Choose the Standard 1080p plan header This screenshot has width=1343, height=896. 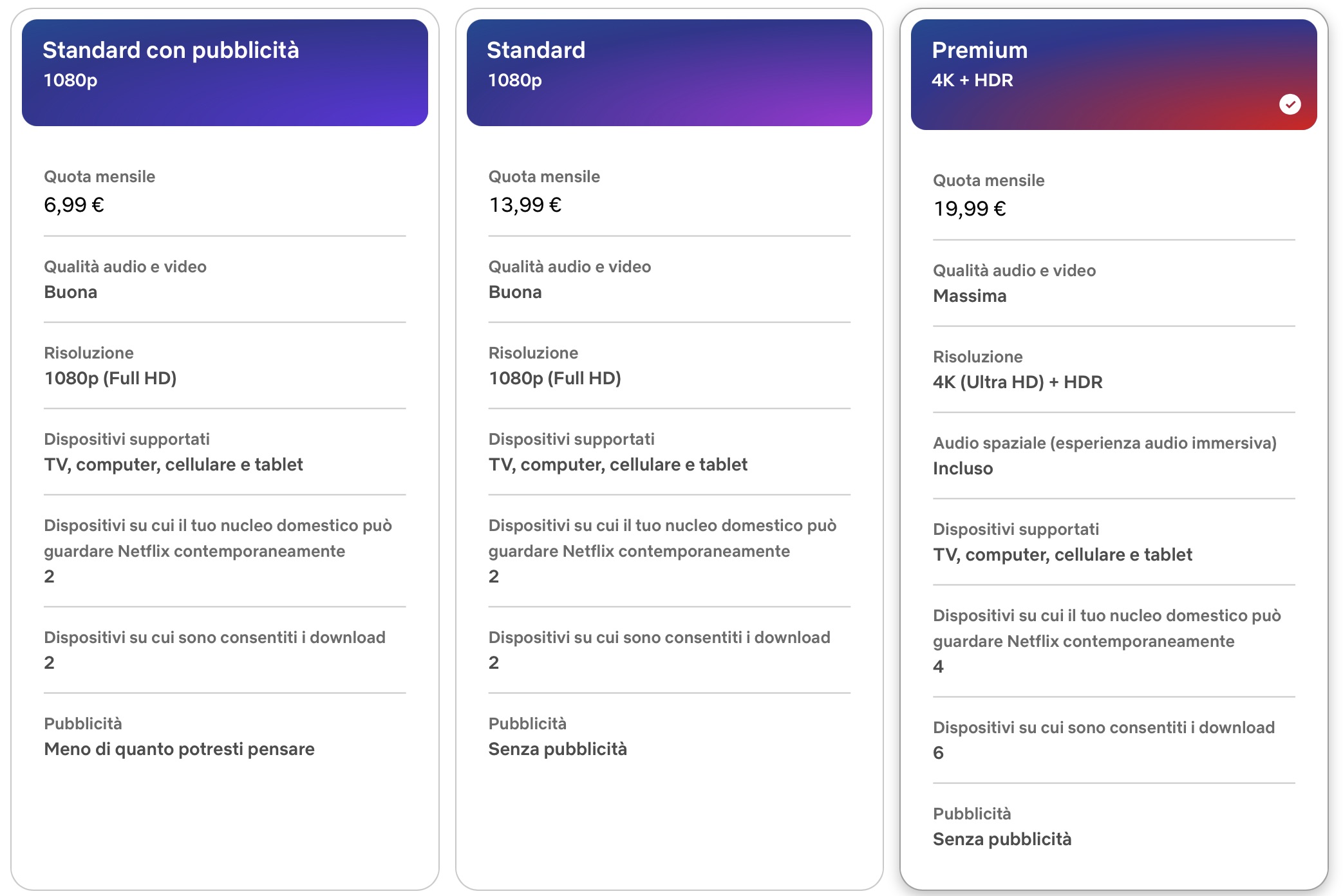coord(669,73)
